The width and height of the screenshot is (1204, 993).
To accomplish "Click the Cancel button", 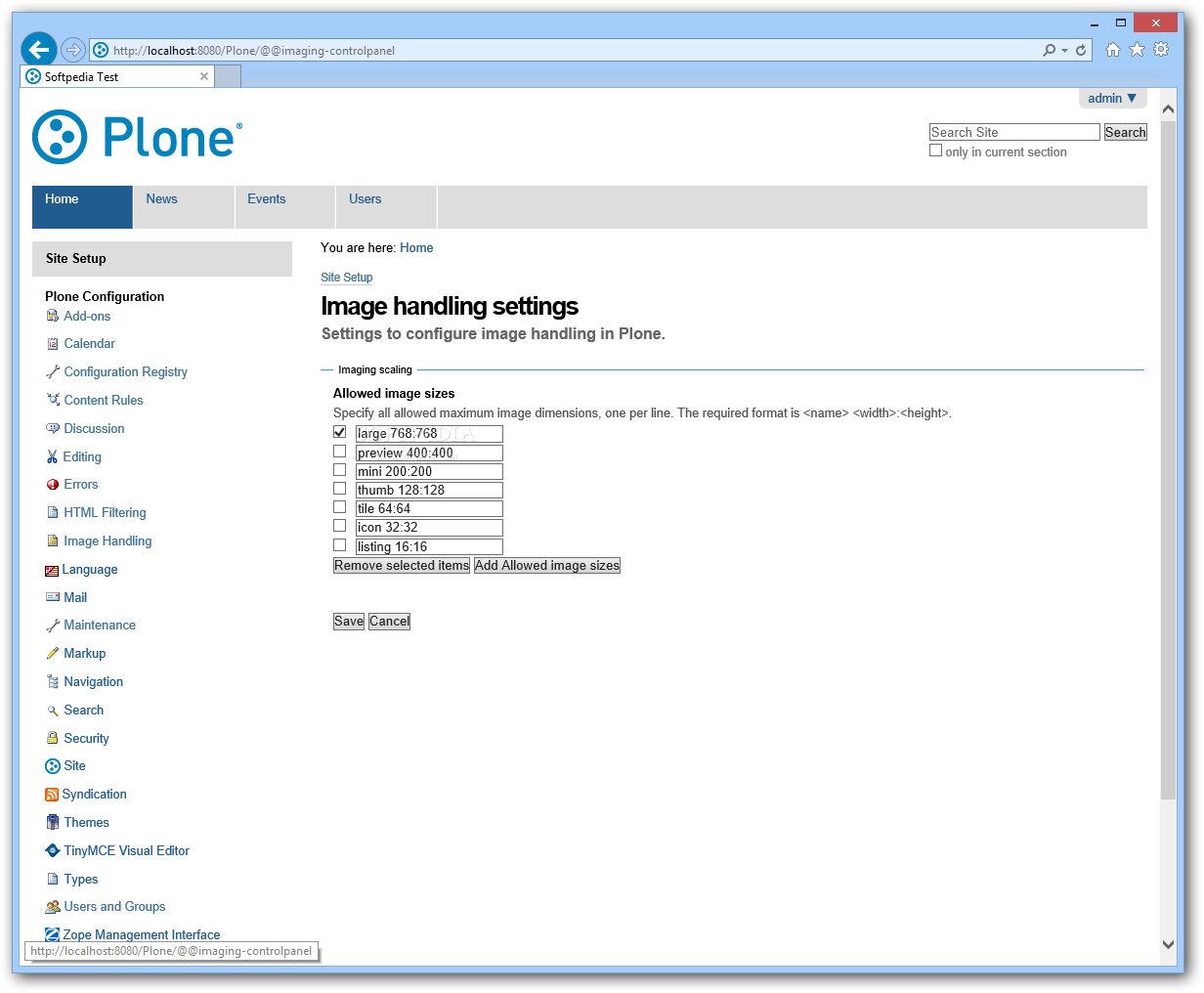I will 389,622.
